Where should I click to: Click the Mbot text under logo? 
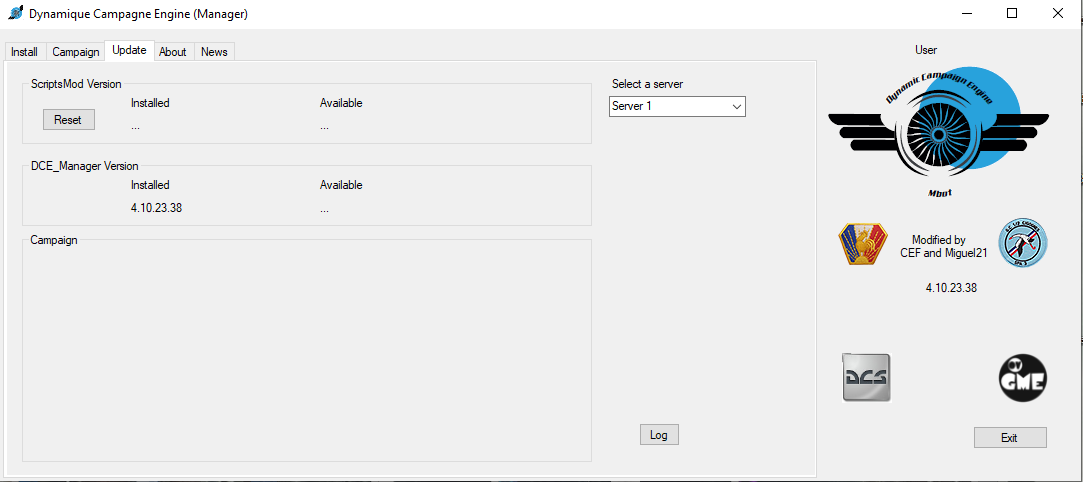[940, 193]
